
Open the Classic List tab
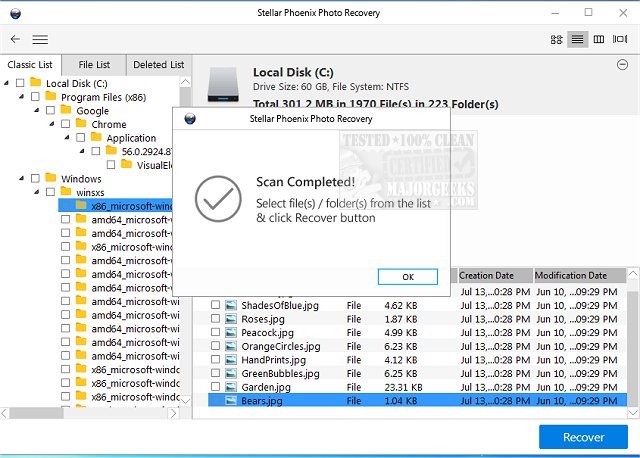click(x=30, y=65)
